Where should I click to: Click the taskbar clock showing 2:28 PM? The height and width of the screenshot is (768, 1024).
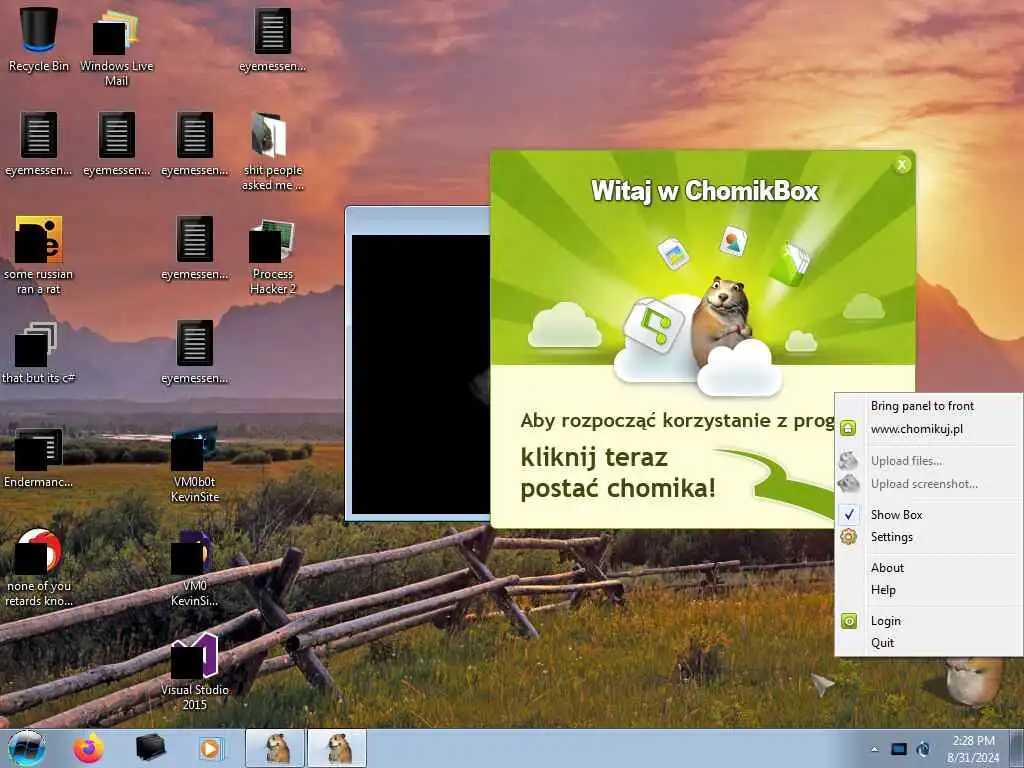973,748
